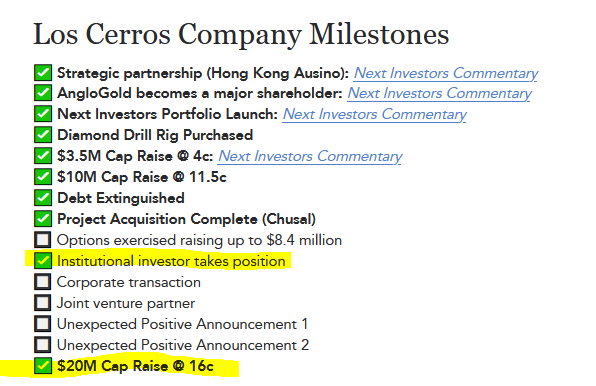Uncheck Diamond Drill Rig Purchased checkbox
This screenshot has width=596, height=386.
tap(43, 135)
